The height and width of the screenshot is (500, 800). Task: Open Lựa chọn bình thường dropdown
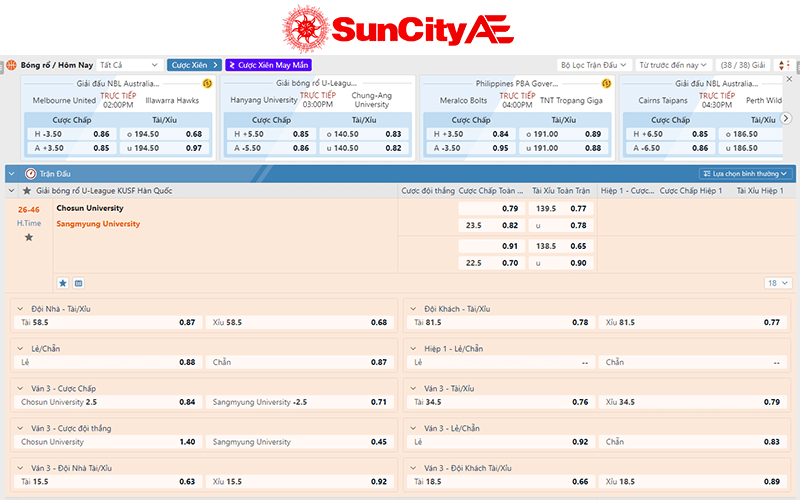[x=745, y=174]
